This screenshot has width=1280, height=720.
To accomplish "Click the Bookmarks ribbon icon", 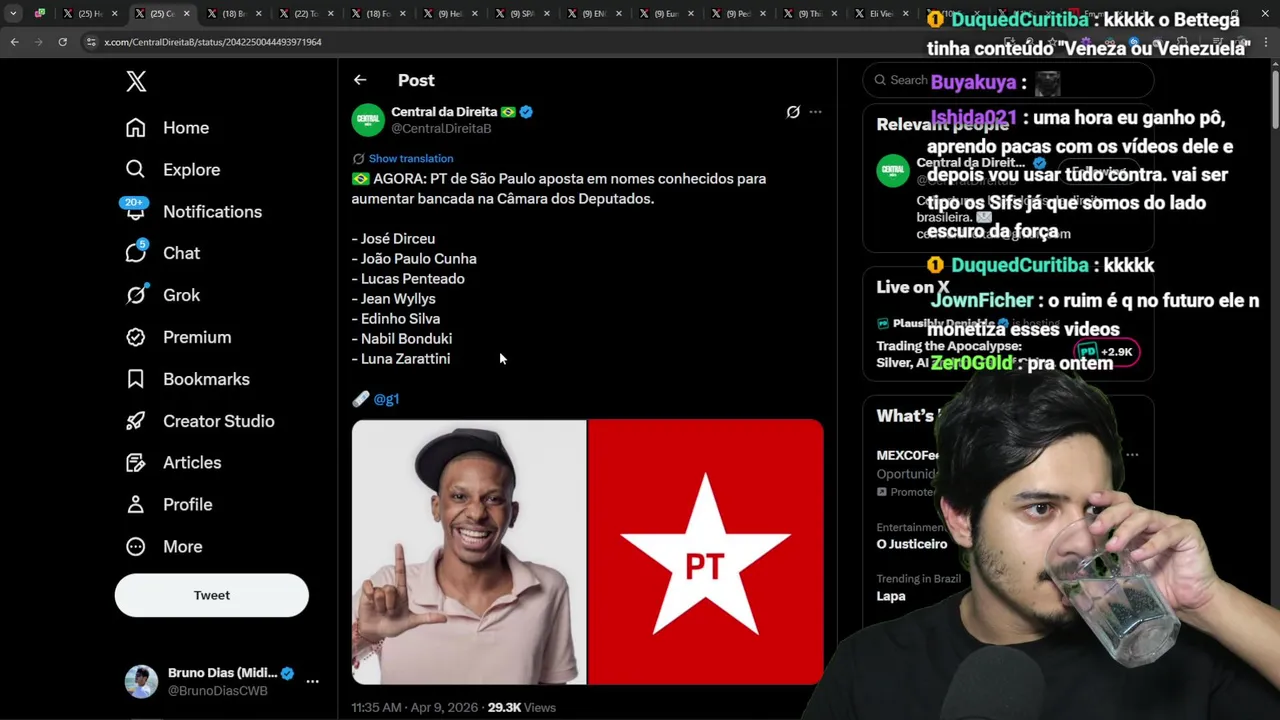I will coord(136,380).
